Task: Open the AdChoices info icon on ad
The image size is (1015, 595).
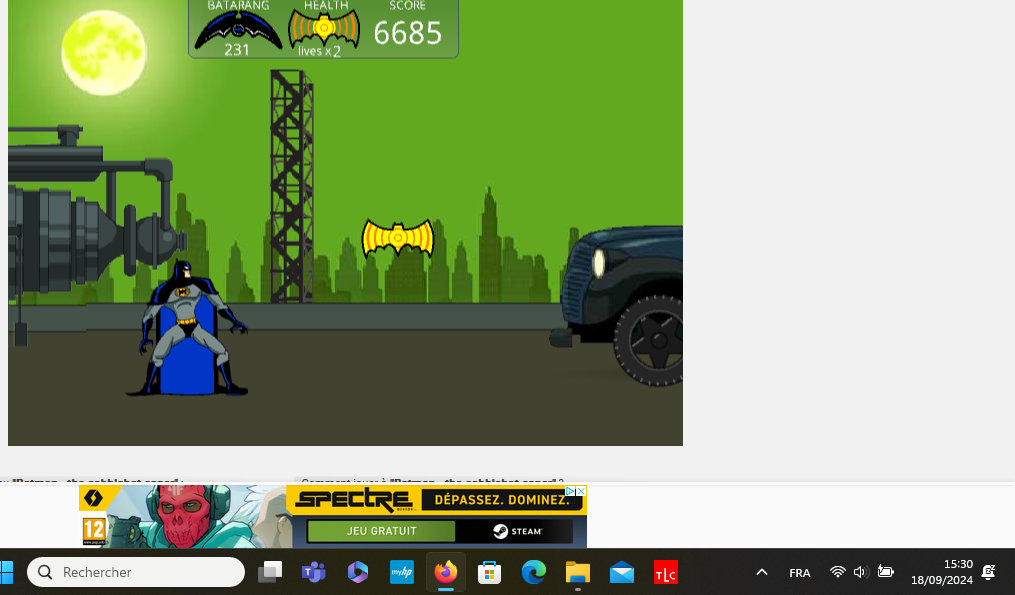Action: pos(570,491)
